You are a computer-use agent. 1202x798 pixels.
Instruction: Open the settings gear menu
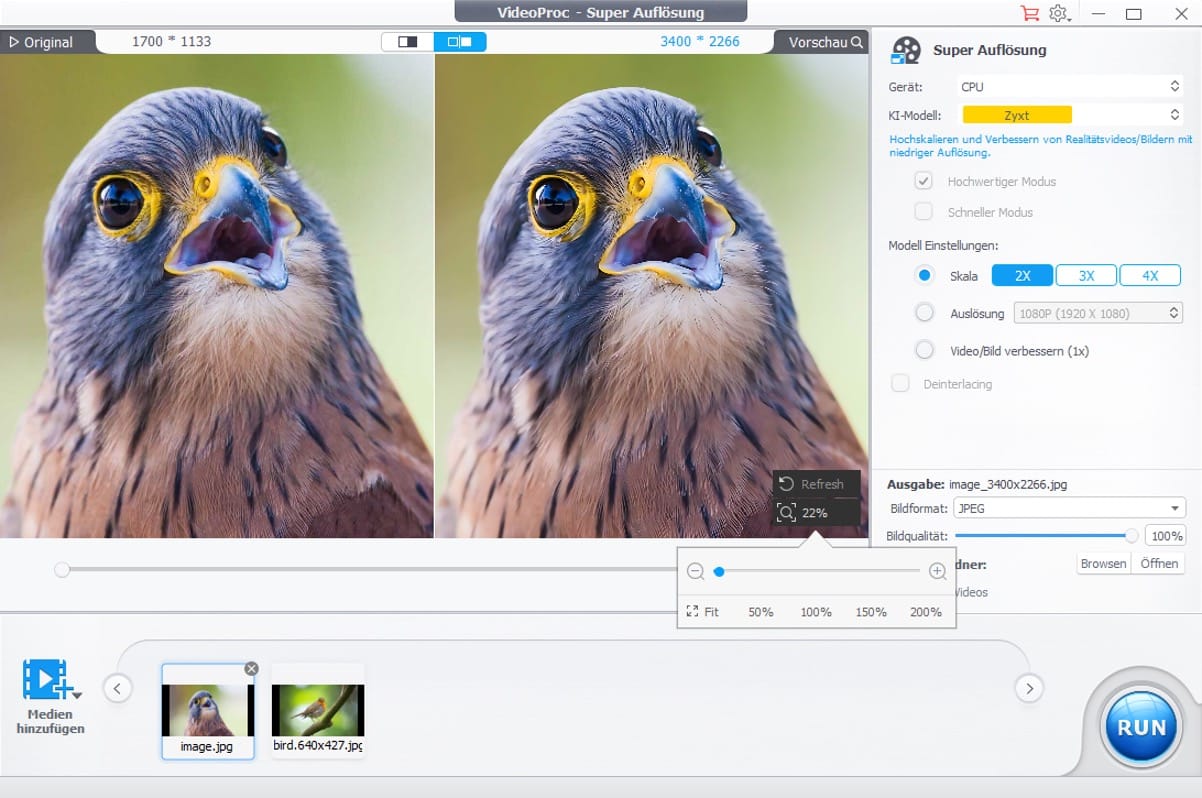pyautogui.click(x=1059, y=13)
